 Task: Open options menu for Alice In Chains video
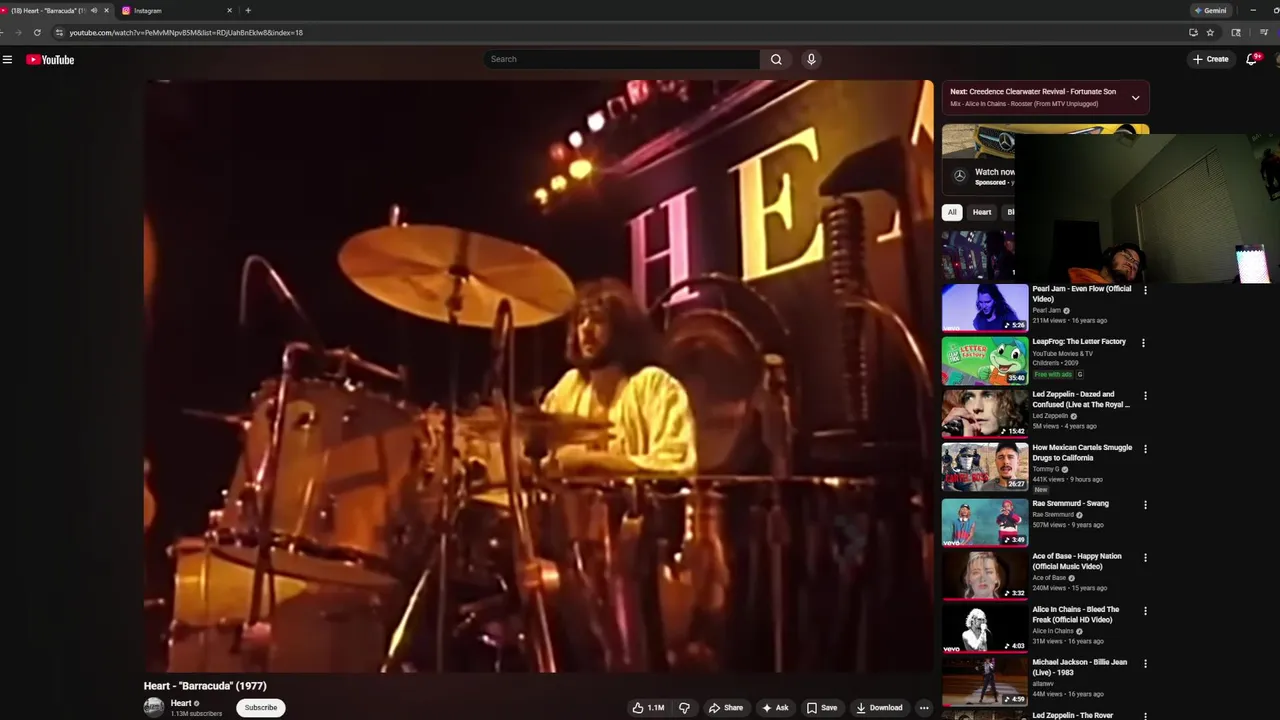point(1145,611)
